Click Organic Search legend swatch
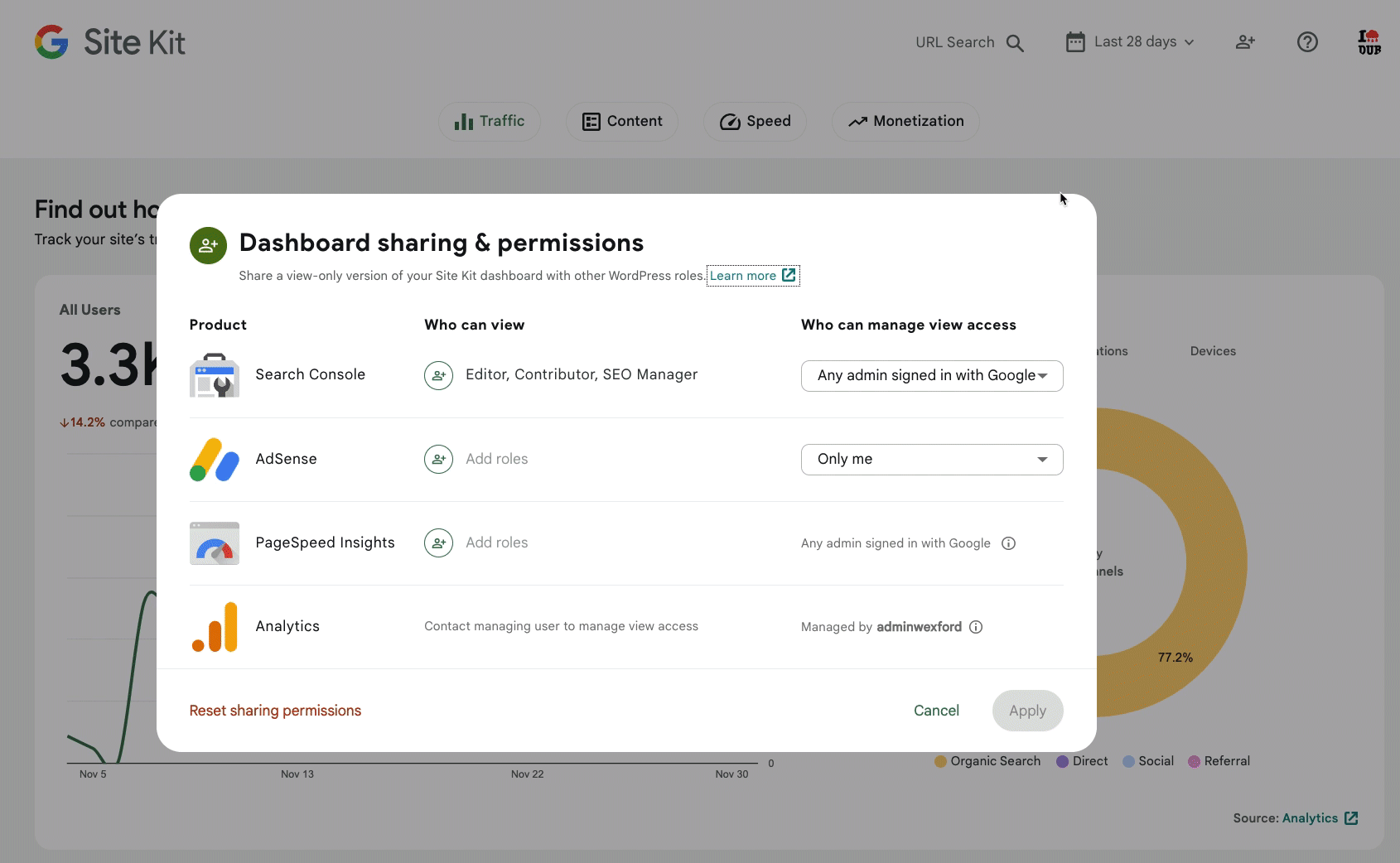The height and width of the screenshot is (863, 1400). pos(940,762)
